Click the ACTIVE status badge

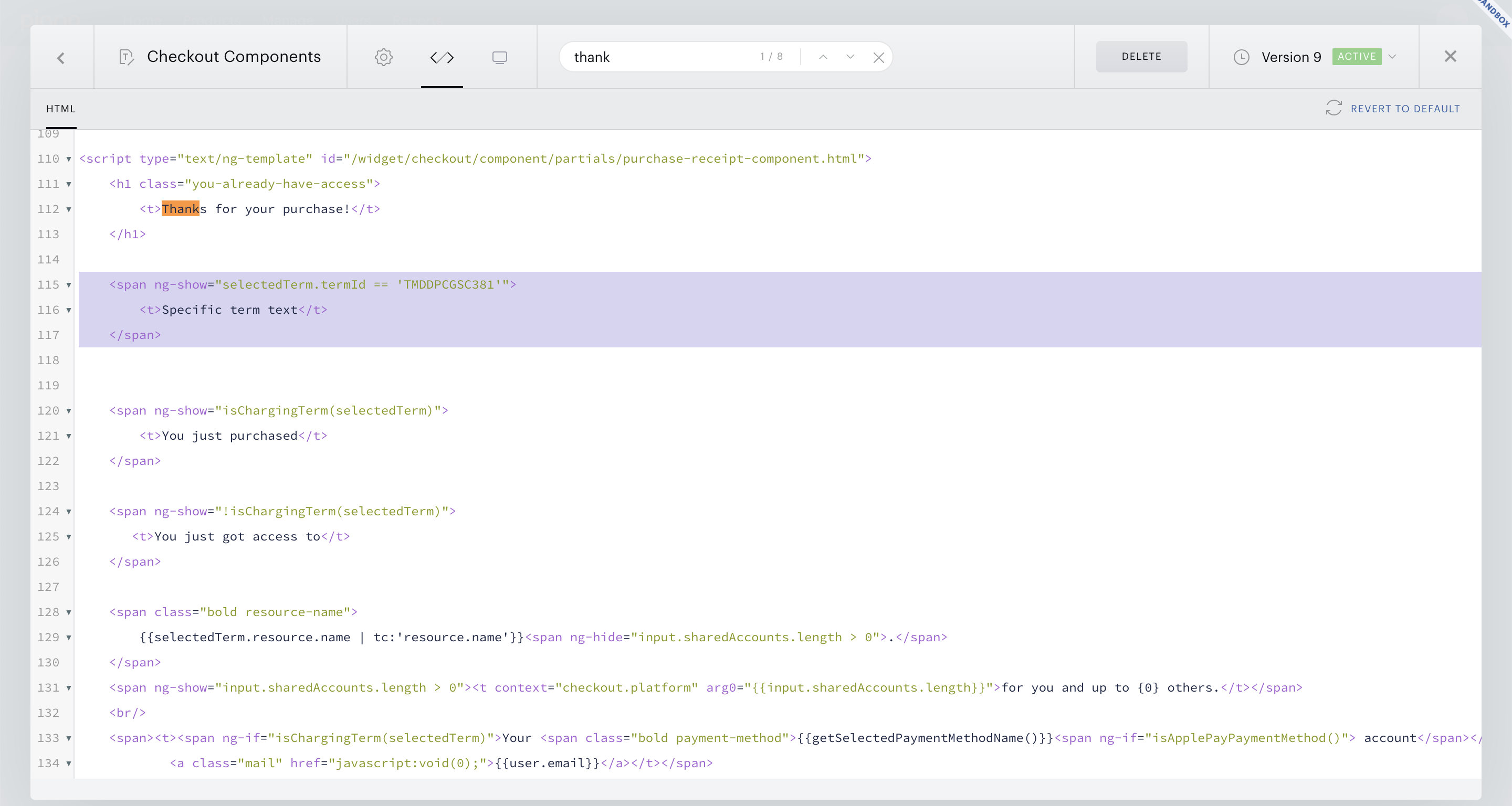[x=1357, y=57]
